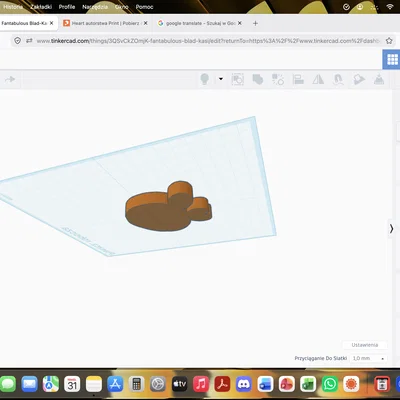
Task: Click the Mirror tool icon
Action: pyautogui.click(x=318, y=79)
